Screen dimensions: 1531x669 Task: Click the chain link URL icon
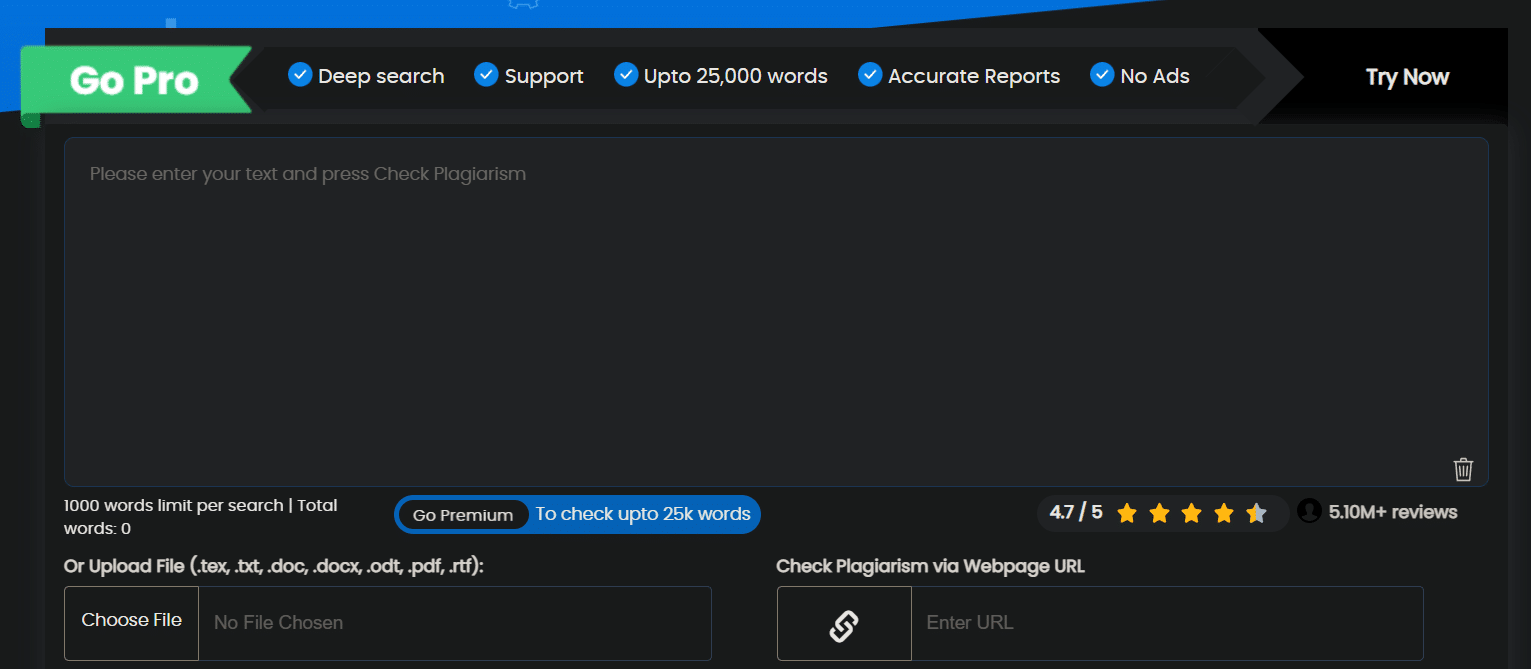tap(844, 624)
